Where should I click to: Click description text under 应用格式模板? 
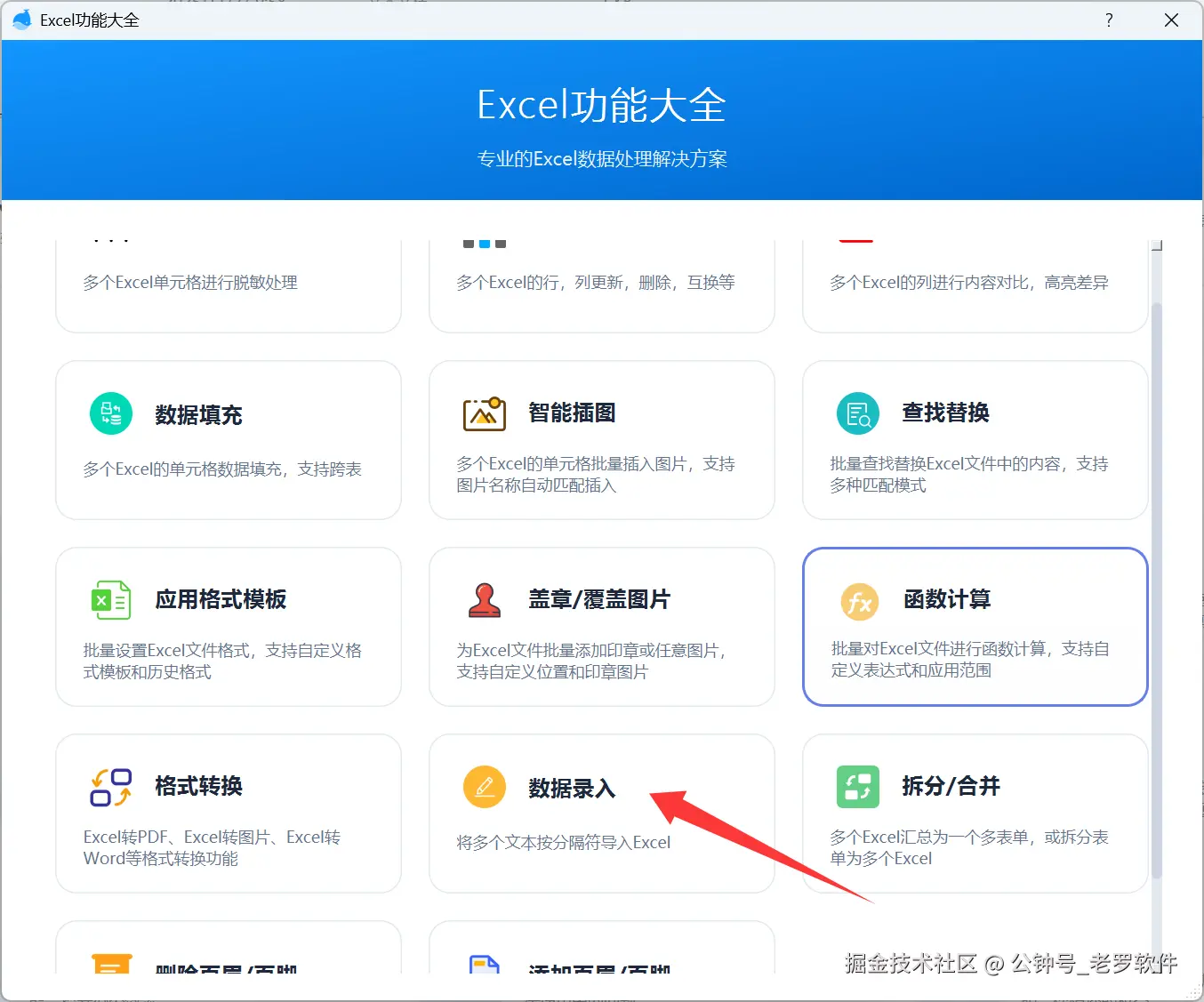(222, 661)
